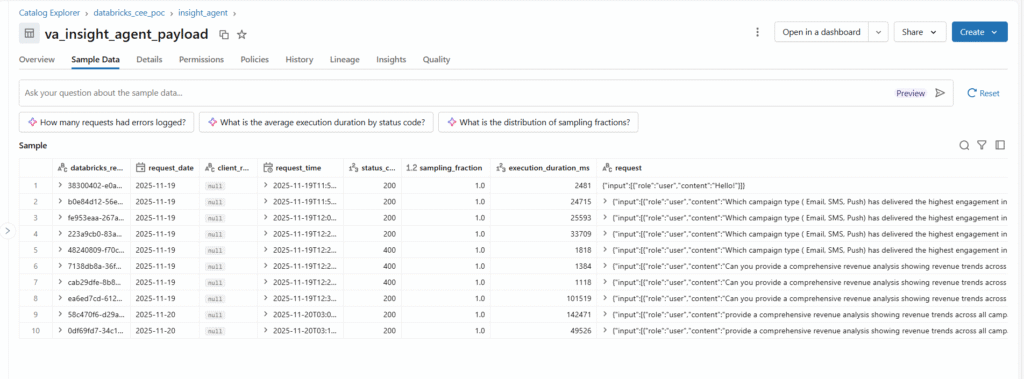
Task: Expand the b0e84d12 request id cell
Action: coord(59,201)
